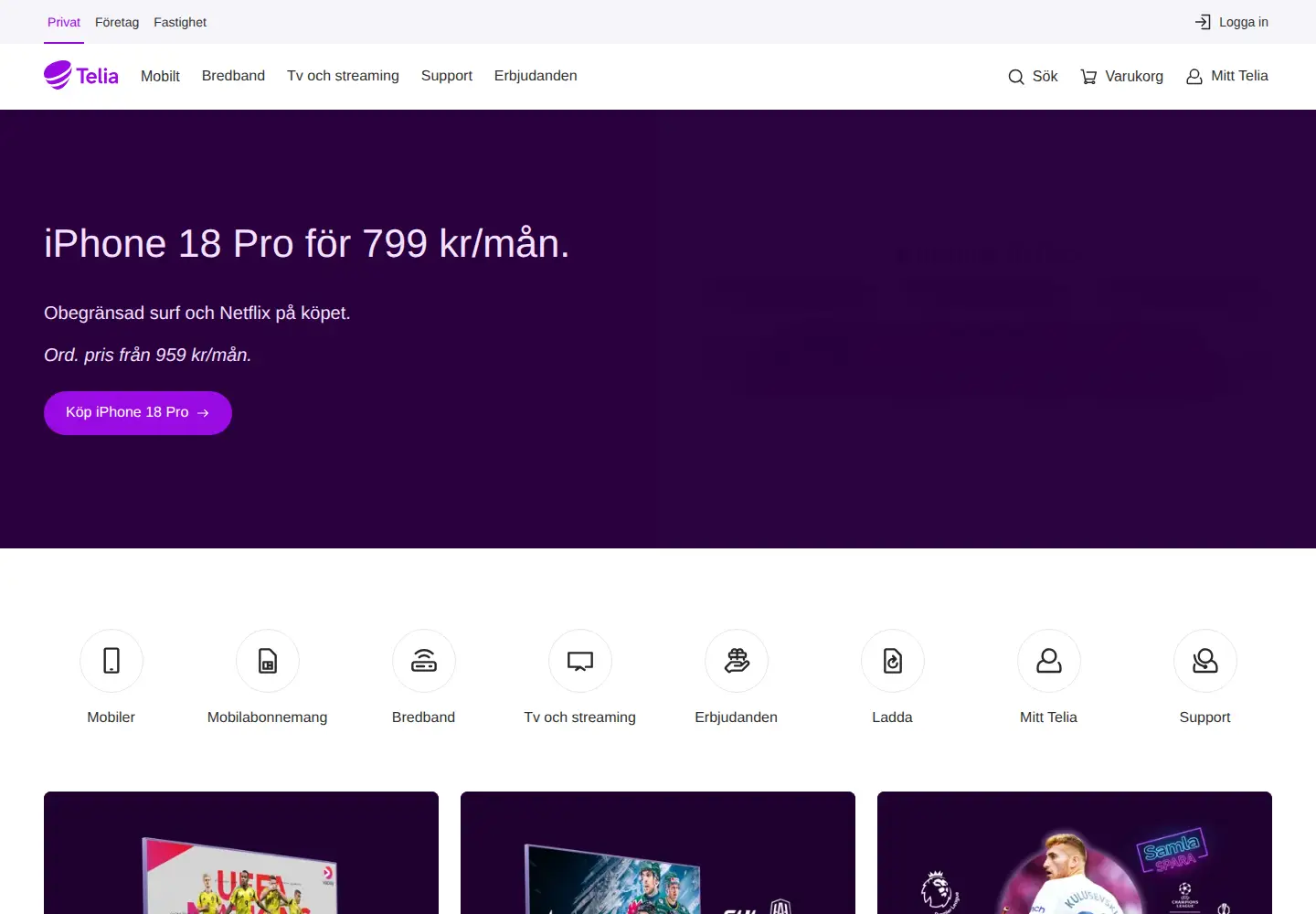Click the Mobiler label text

(x=111, y=717)
